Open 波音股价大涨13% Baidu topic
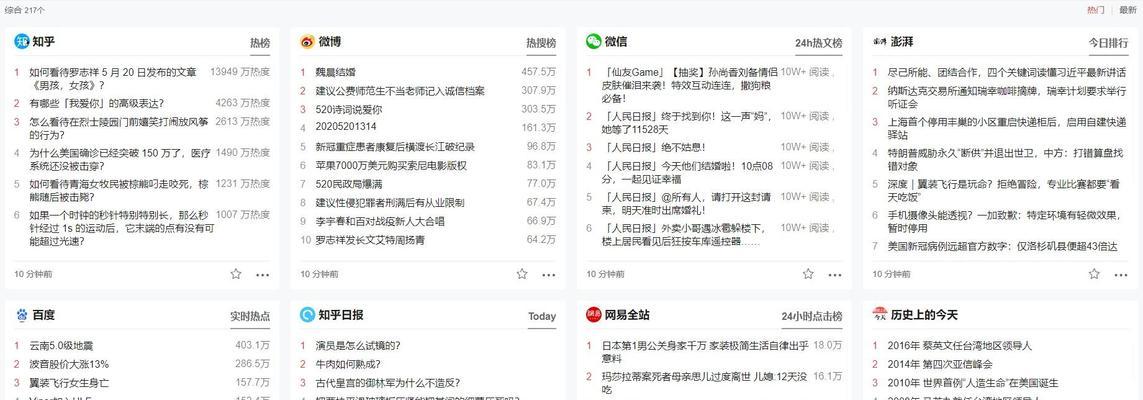The image size is (1143, 400). click(69, 364)
